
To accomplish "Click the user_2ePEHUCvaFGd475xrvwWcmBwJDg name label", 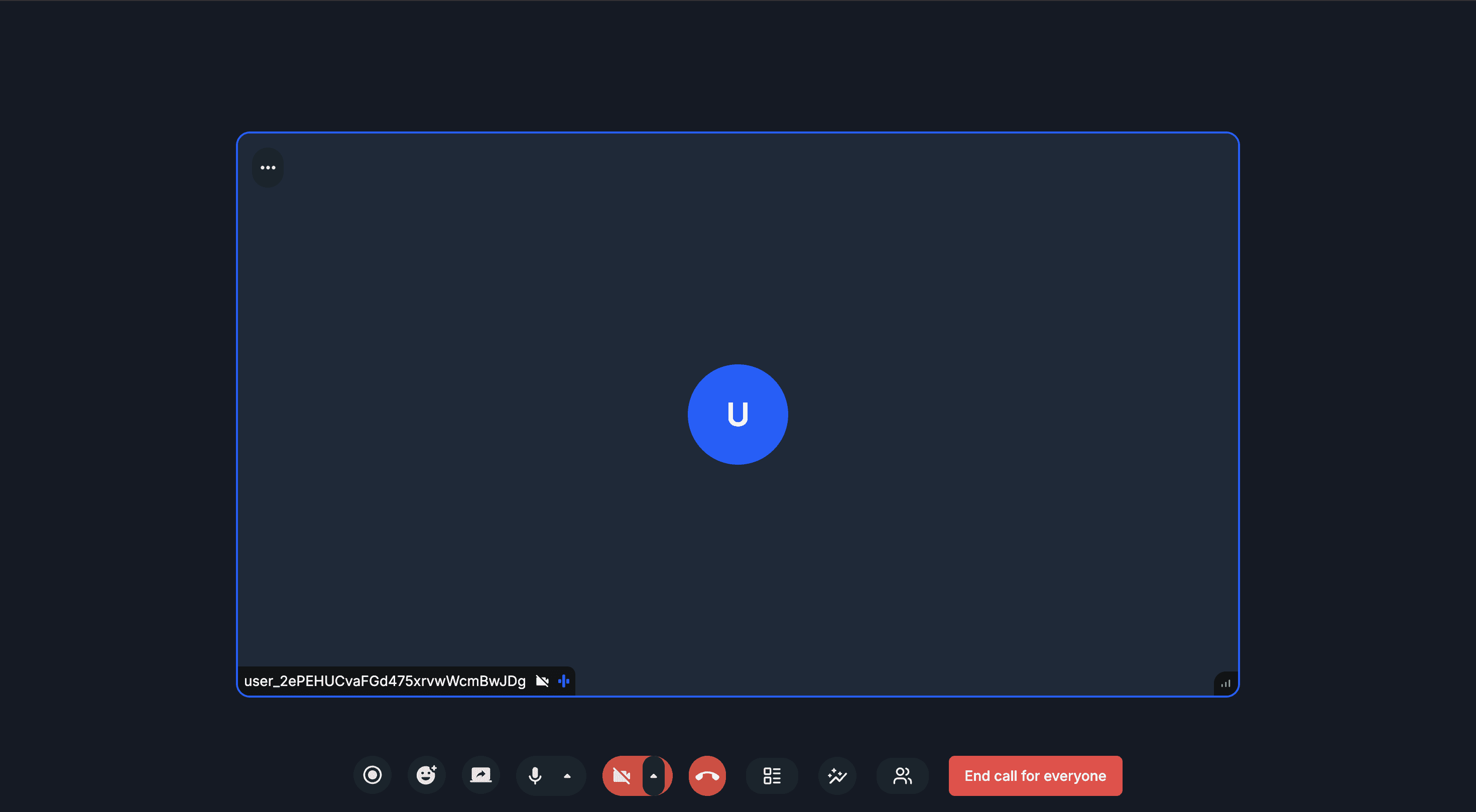I will click(x=385, y=681).
